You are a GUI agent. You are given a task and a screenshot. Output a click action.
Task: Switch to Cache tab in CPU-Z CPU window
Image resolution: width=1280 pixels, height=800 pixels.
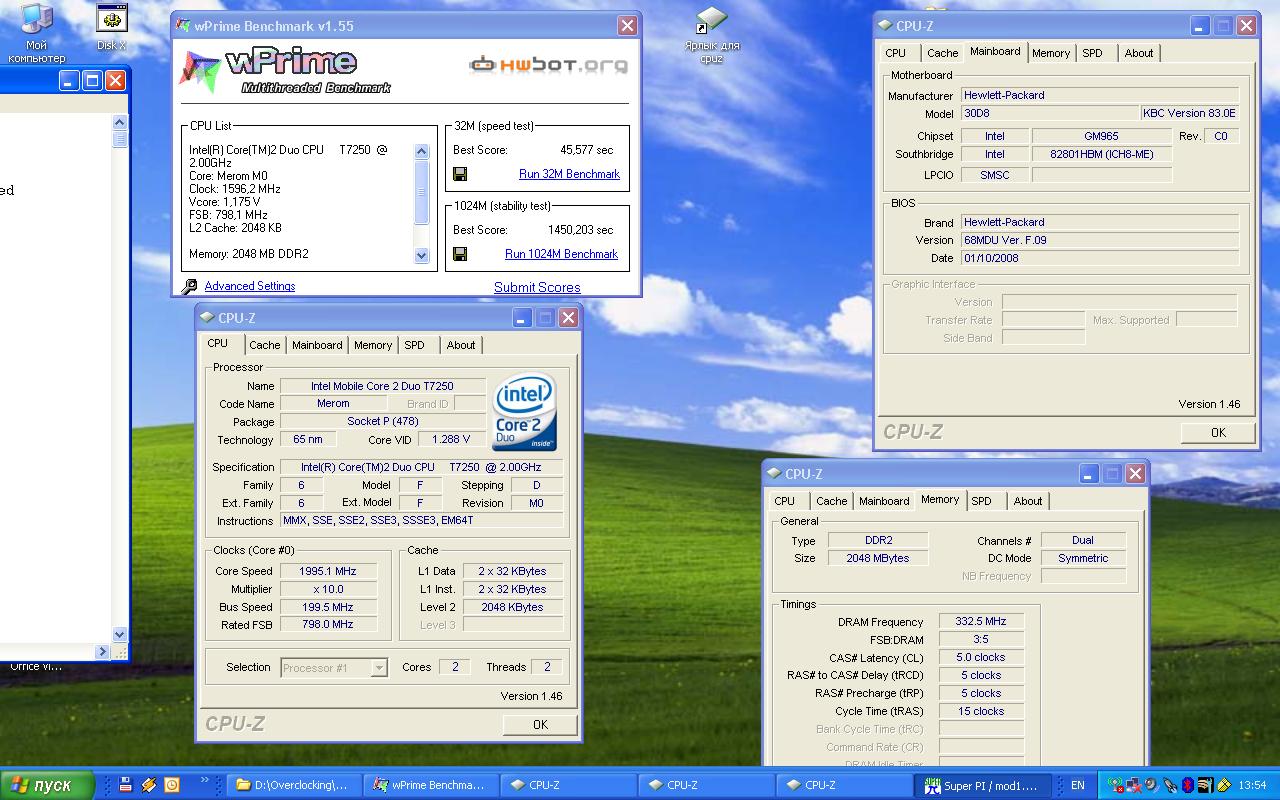264,345
